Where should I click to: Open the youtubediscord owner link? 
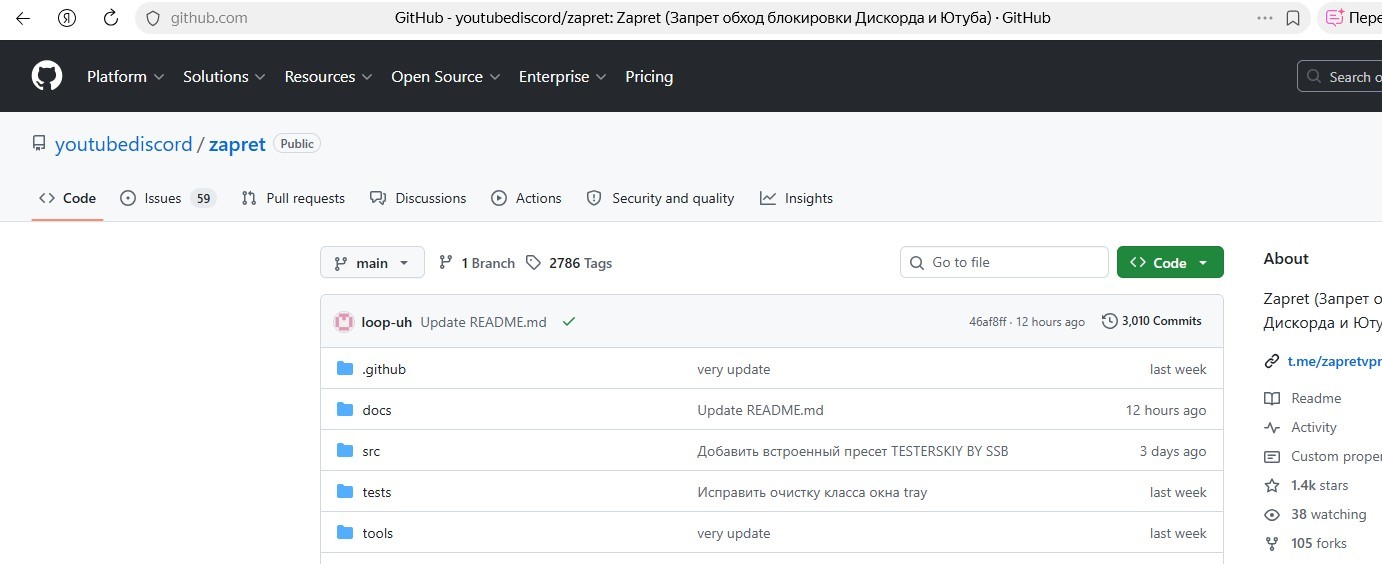point(123,144)
